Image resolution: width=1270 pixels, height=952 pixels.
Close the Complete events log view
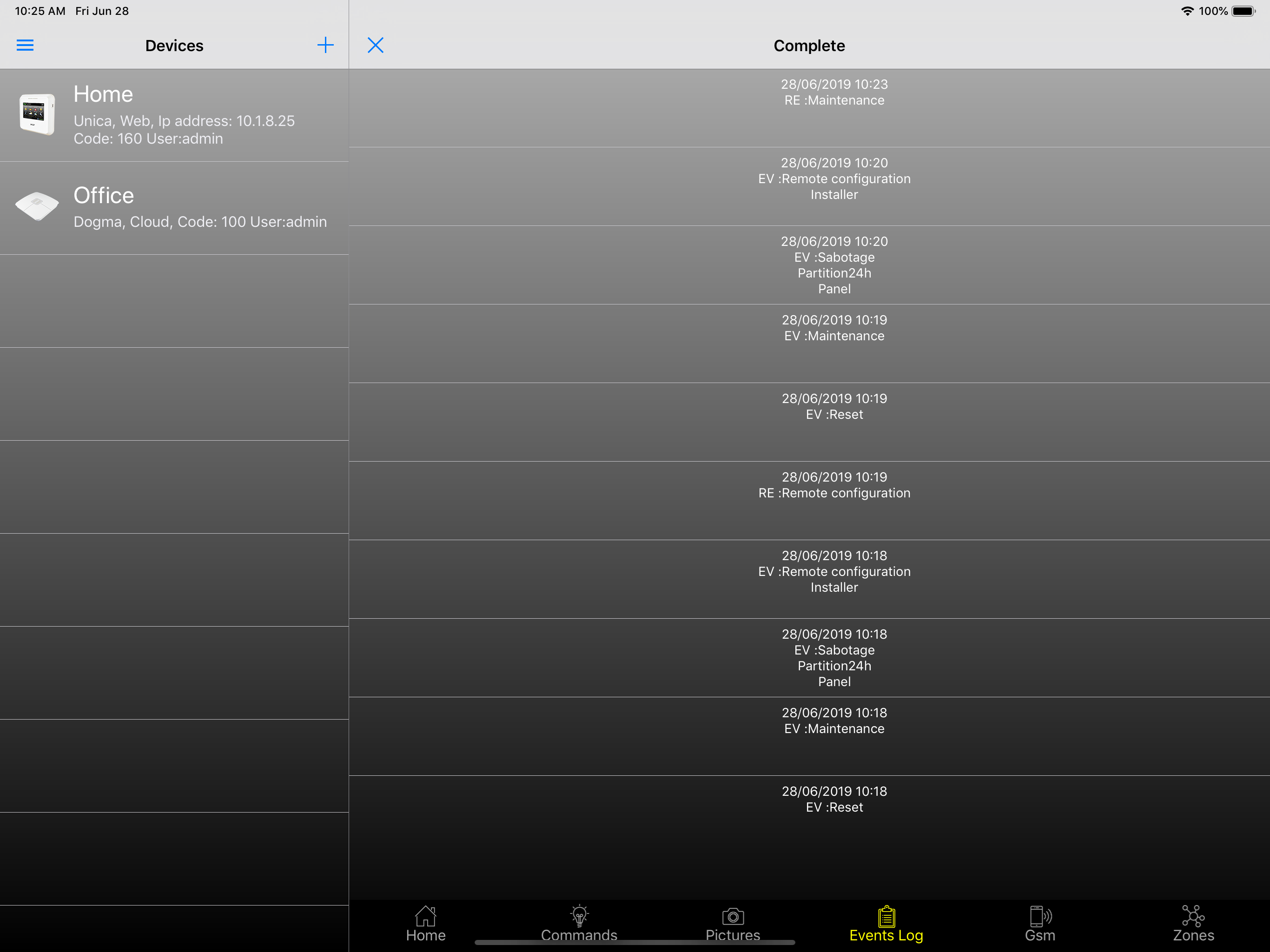(x=376, y=46)
